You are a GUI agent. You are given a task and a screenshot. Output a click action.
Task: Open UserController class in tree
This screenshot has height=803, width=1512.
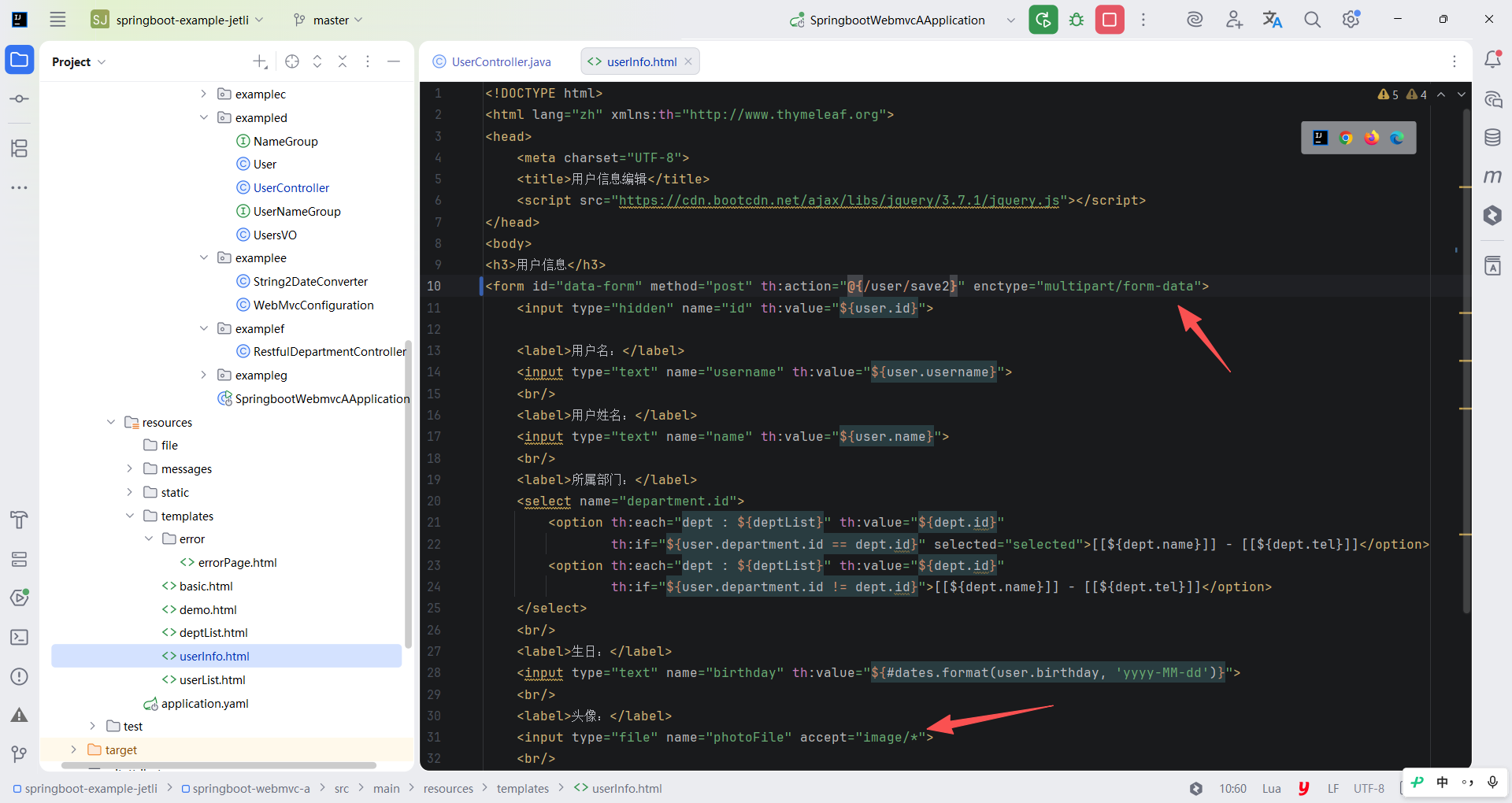(291, 187)
